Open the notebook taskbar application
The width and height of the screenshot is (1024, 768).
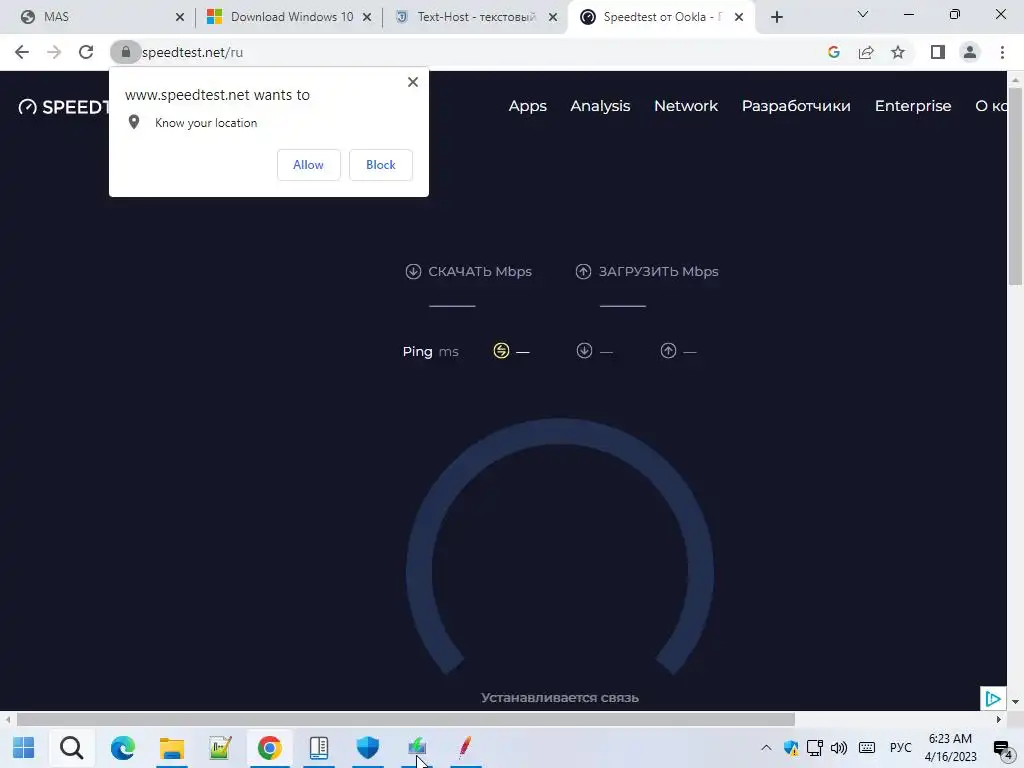(319, 747)
